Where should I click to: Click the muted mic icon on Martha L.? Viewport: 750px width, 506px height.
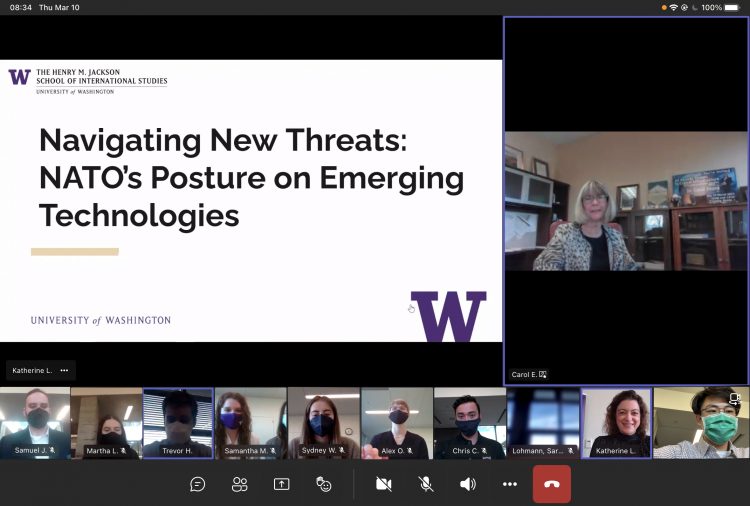coord(123,451)
